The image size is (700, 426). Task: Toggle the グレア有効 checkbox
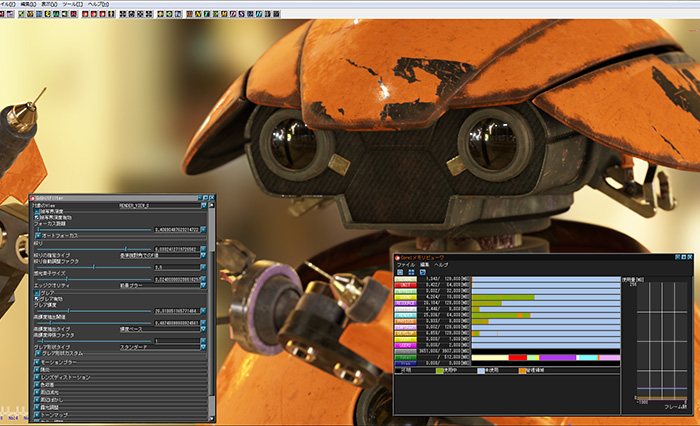click(x=37, y=299)
